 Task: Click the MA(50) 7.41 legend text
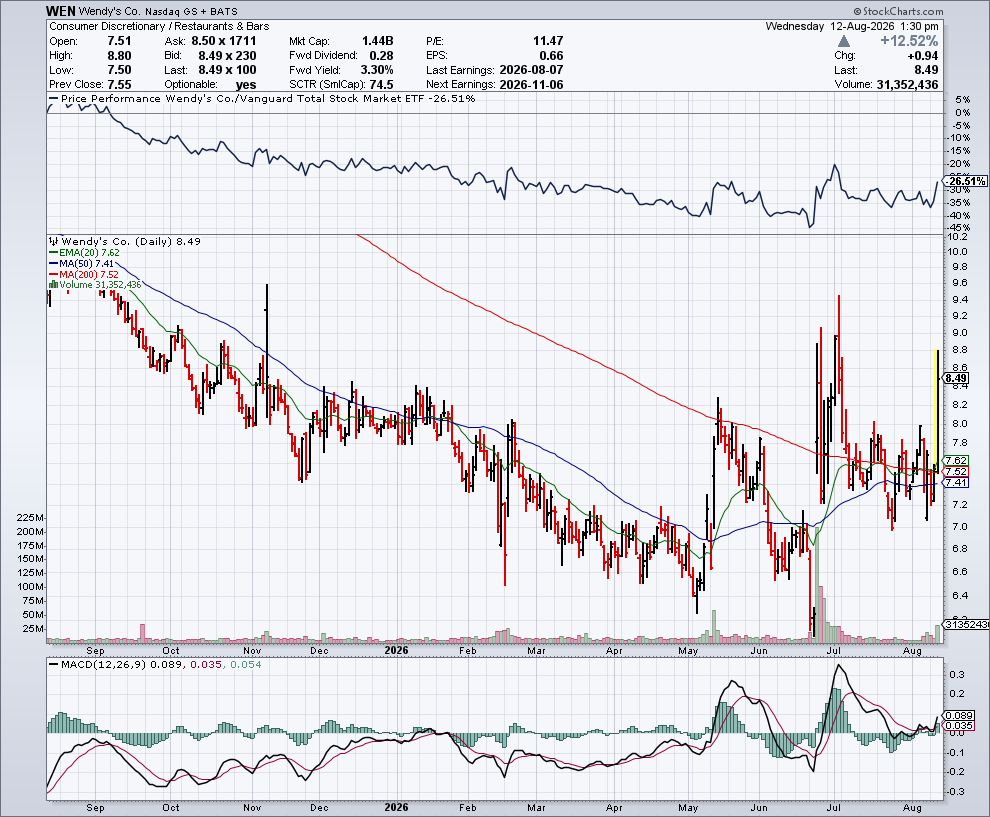click(87, 263)
